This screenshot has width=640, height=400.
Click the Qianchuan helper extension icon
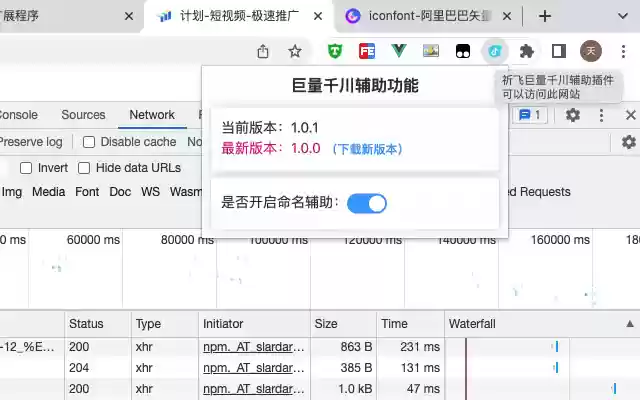(495, 51)
